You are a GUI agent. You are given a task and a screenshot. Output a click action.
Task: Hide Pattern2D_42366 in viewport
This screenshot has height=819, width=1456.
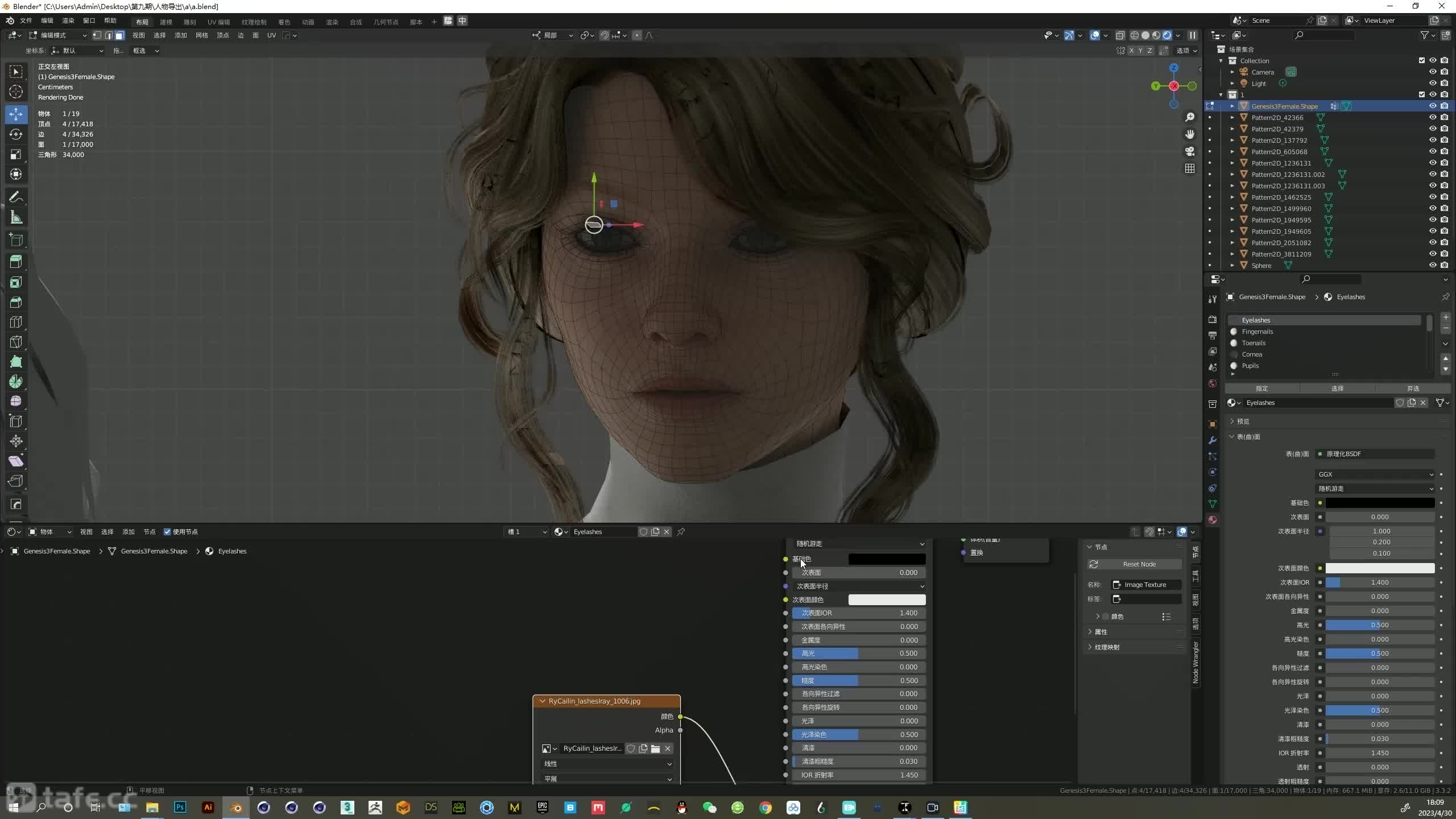click(1433, 117)
